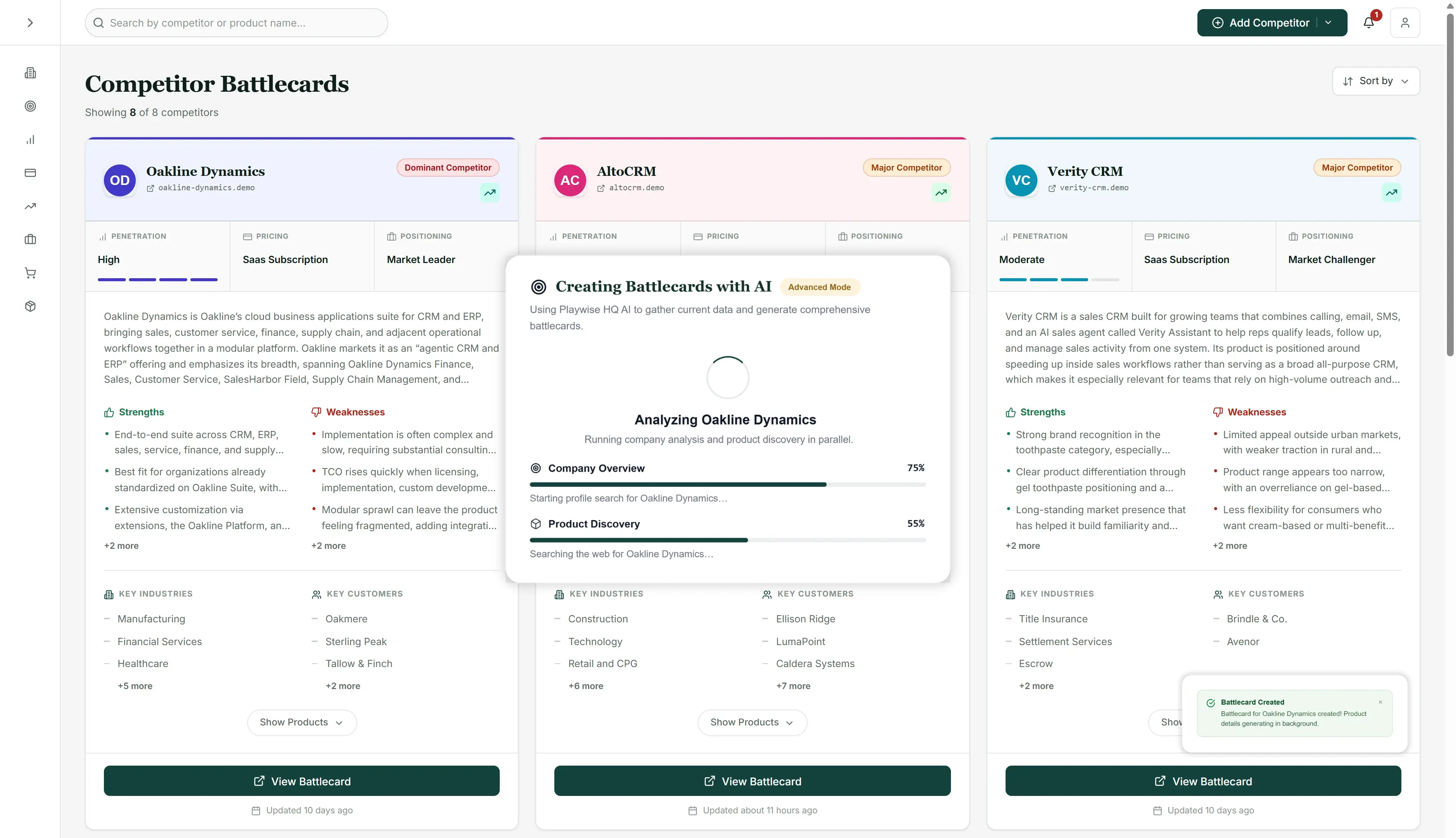The width and height of the screenshot is (1456, 838).
Task: Click the Weaknesses thumbs-down icon on Oakline card
Action: 316,412
